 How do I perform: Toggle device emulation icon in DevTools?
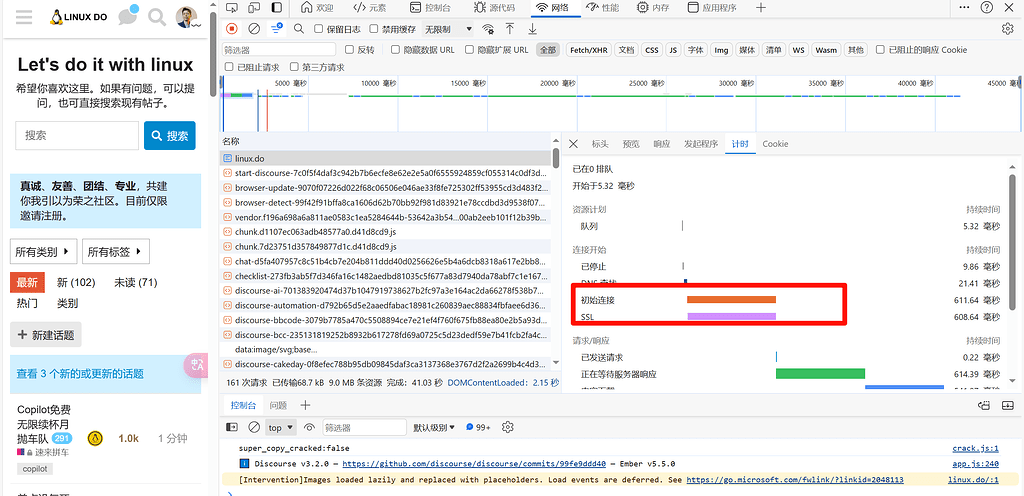(x=254, y=8)
